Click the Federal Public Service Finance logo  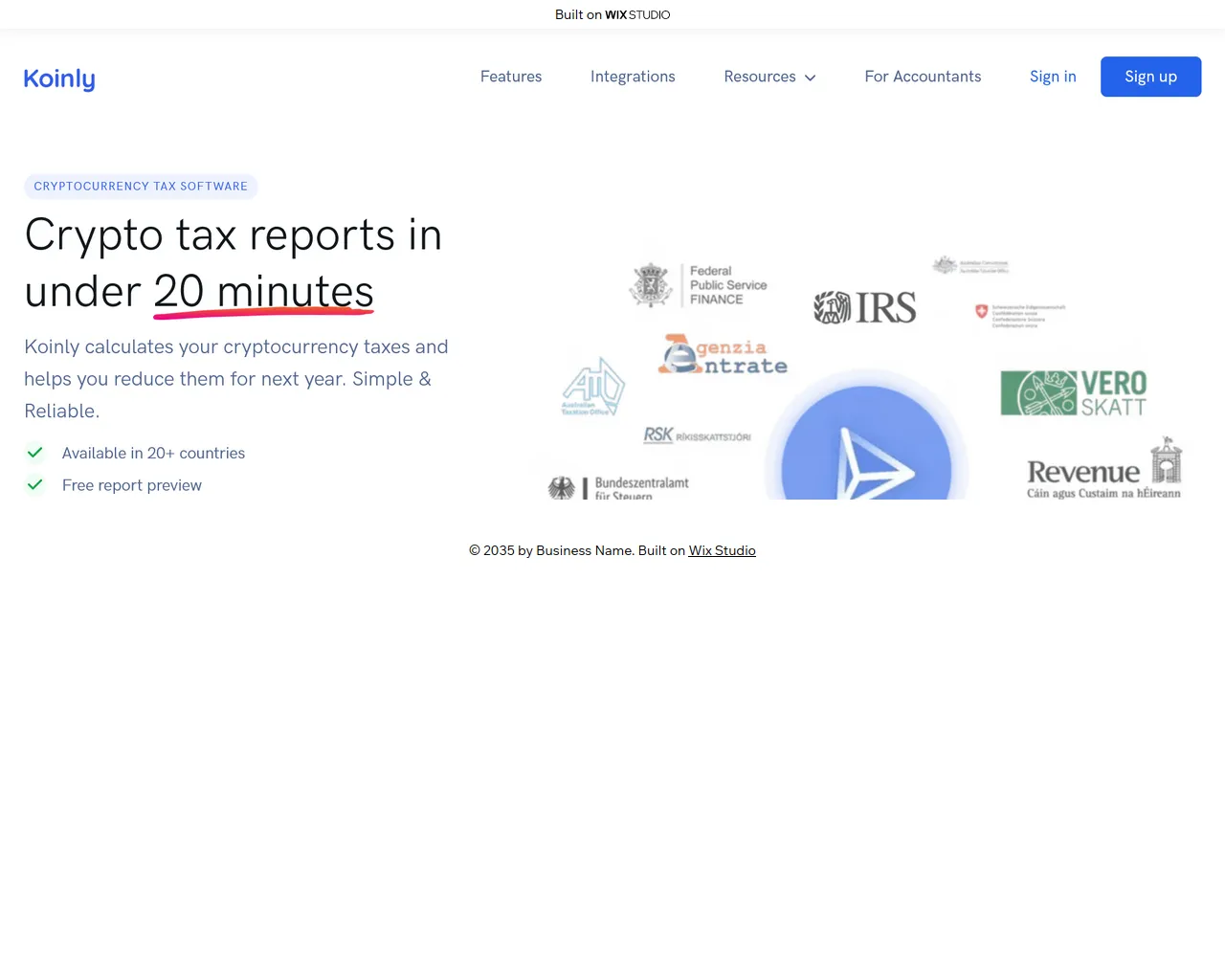pos(699,285)
